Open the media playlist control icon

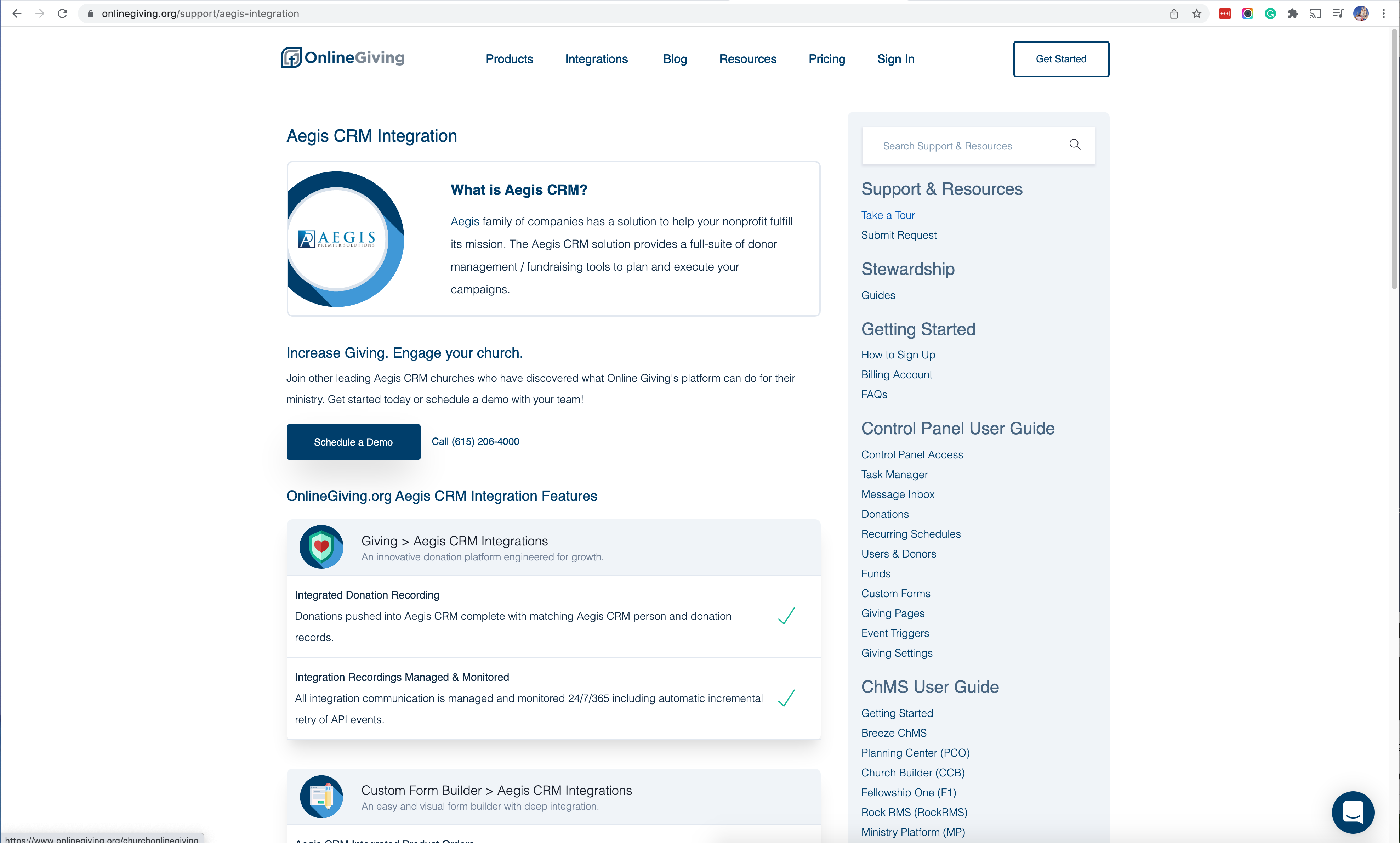[1338, 13]
